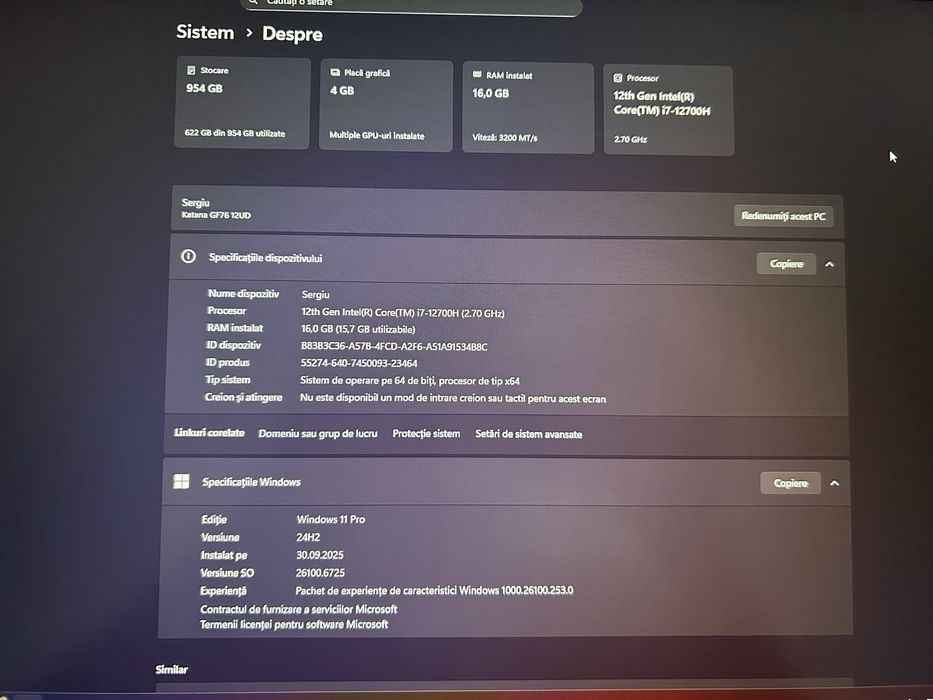The width and height of the screenshot is (933, 700).
Task: Open Contractul de furnizare a serviciilor Microsoft
Action: [x=299, y=609]
